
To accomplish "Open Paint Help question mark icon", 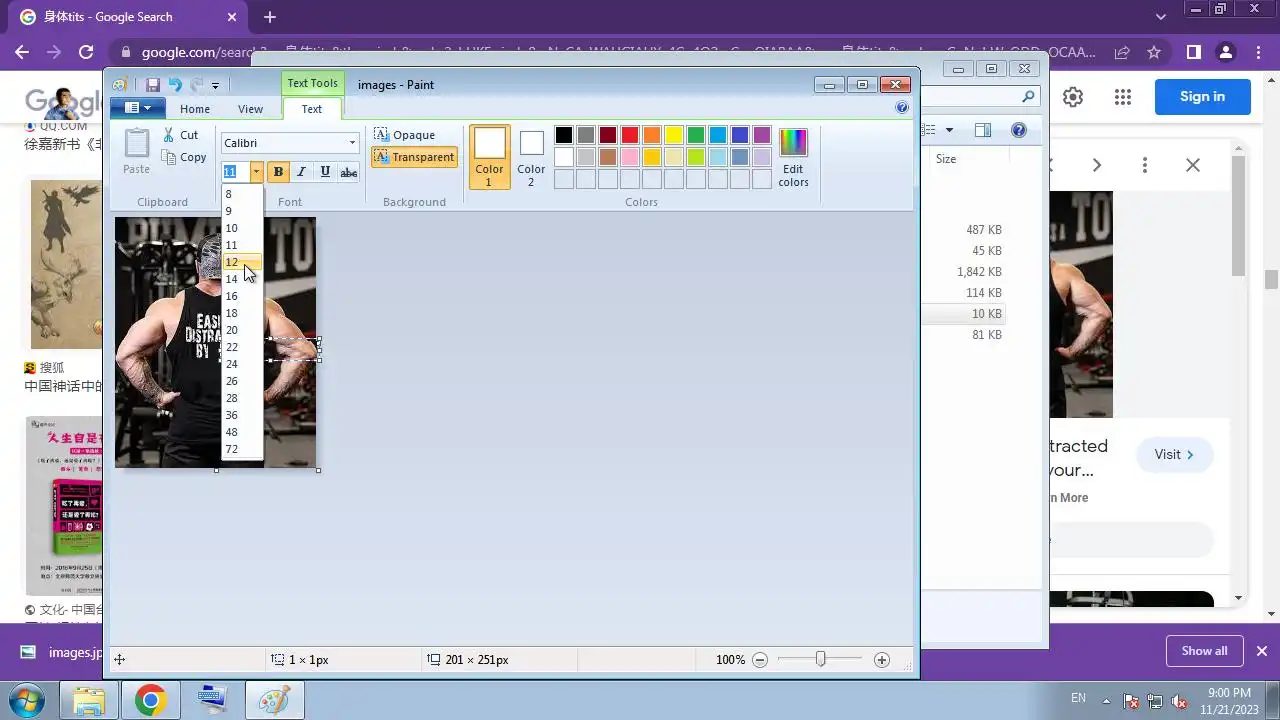I will [x=902, y=108].
